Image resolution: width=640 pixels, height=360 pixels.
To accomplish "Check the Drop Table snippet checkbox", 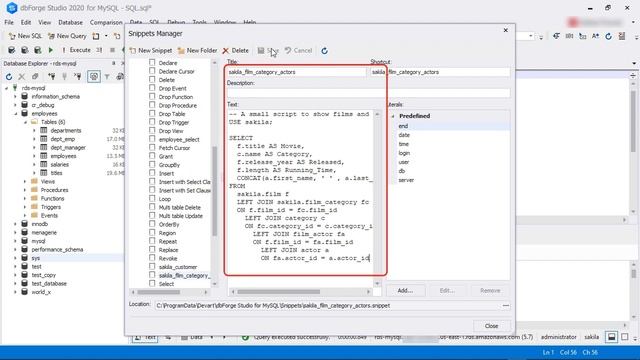I will pos(152,113).
